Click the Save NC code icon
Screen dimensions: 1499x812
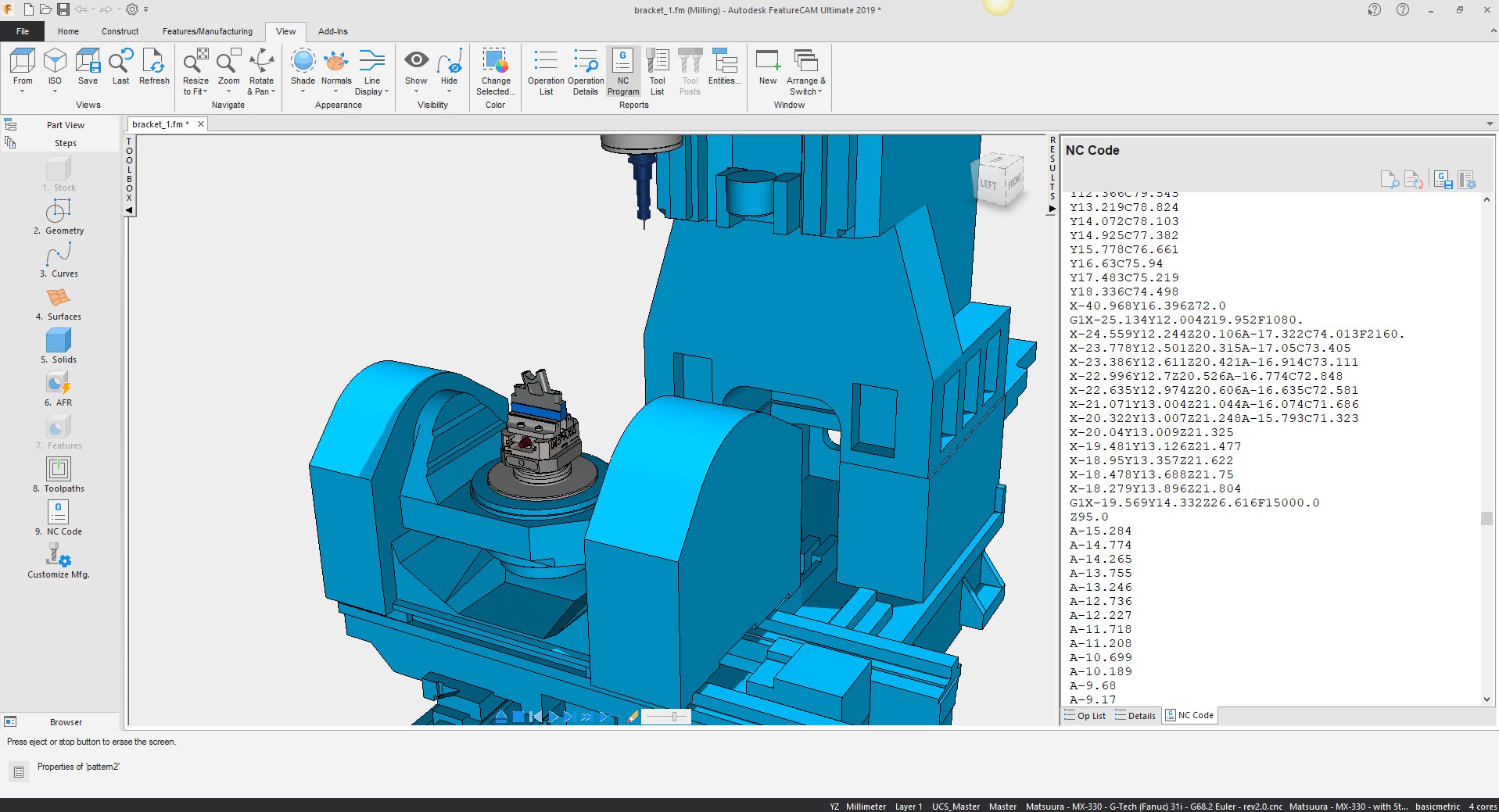click(1443, 181)
